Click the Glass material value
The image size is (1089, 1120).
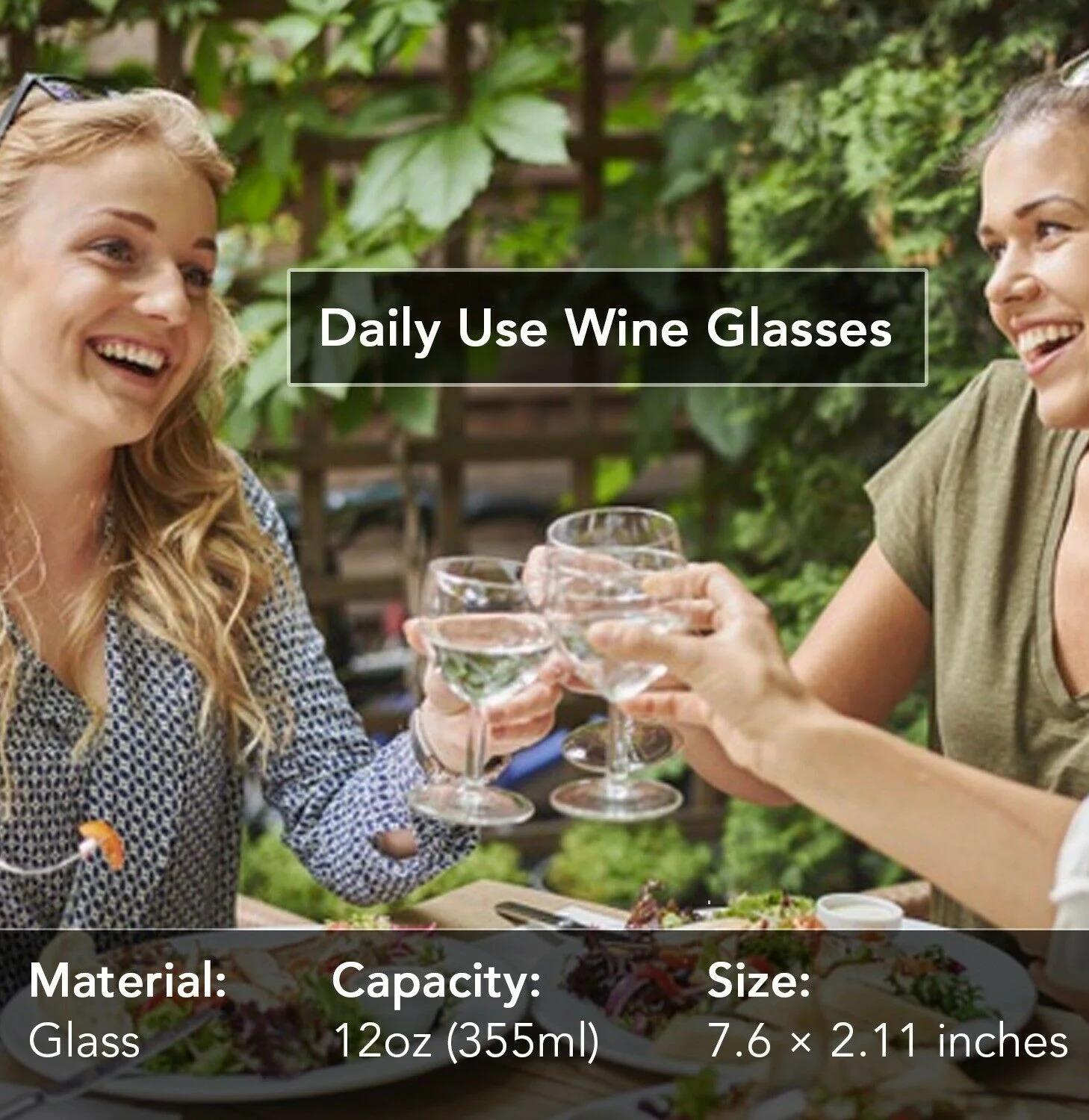coord(84,1039)
